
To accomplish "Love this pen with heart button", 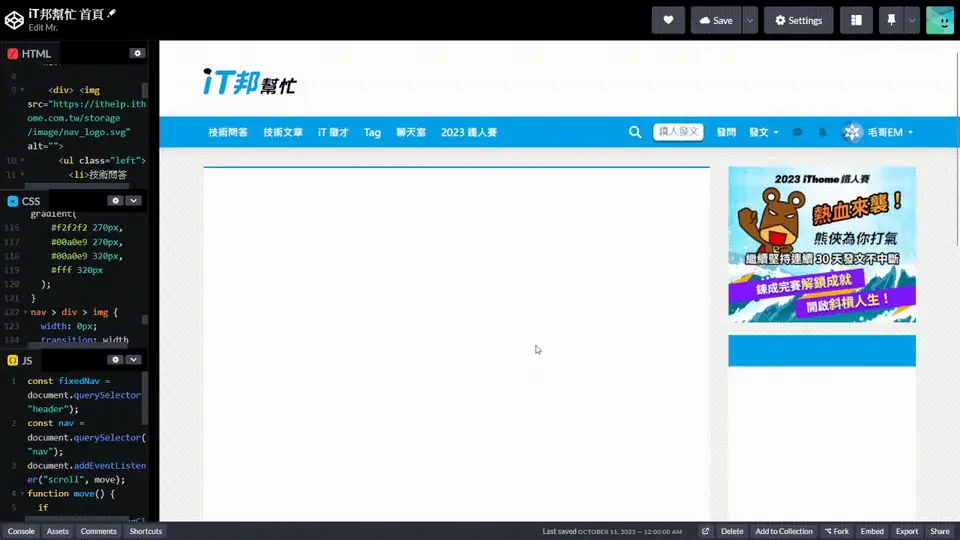I will click(668, 20).
